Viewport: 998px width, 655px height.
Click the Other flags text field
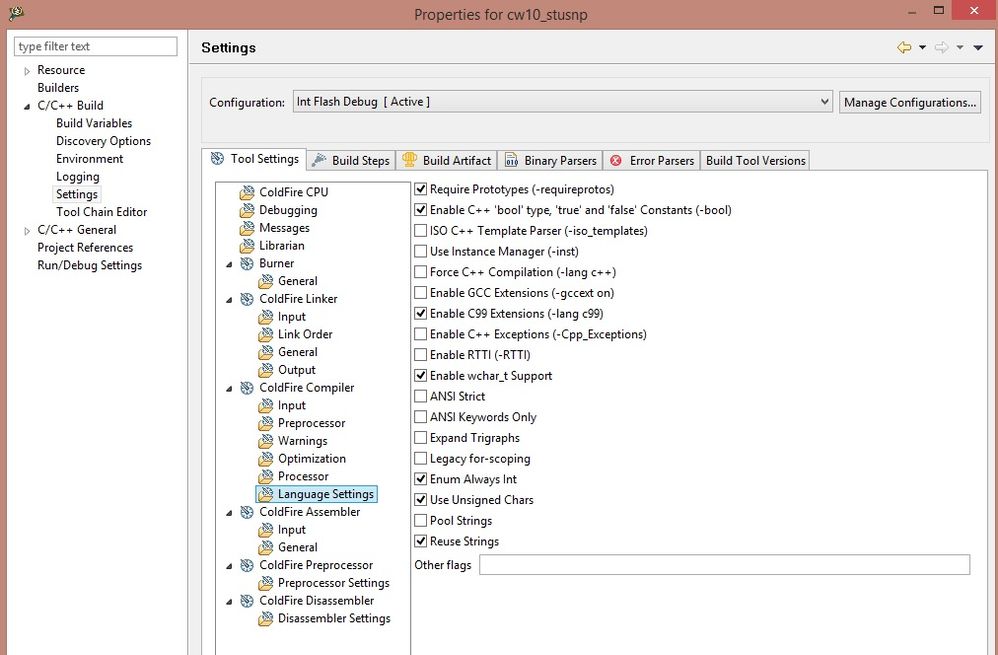(x=723, y=565)
